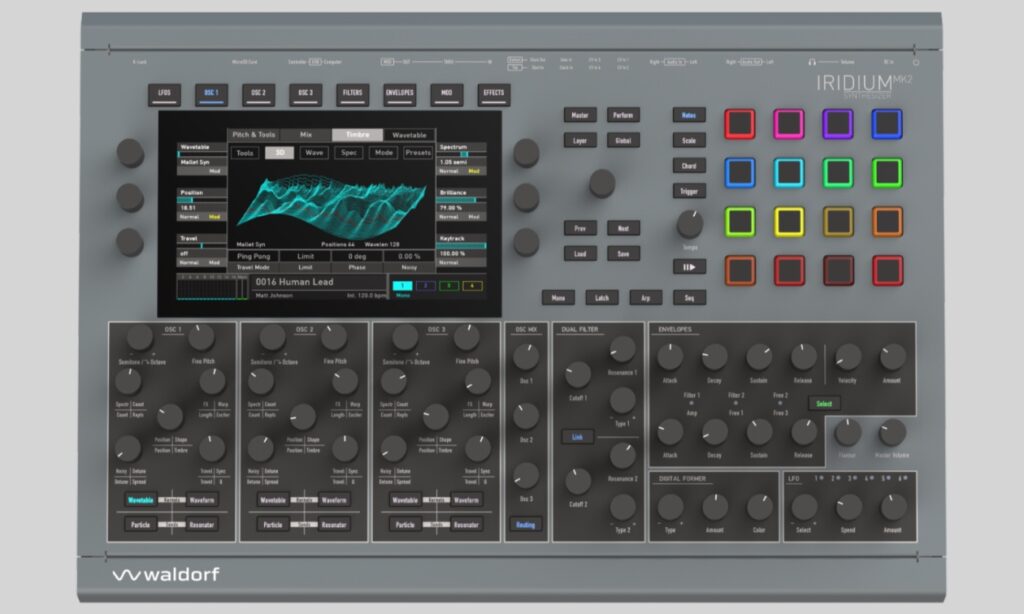Open the Mode sub-tab on the display
This screenshot has width=1024, height=614.
[383, 152]
